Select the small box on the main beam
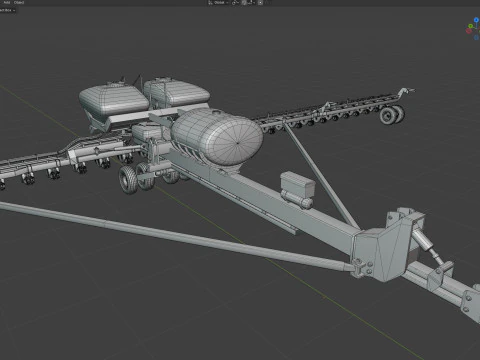This screenshot has width=480, height=360. (x=298, y=184)
